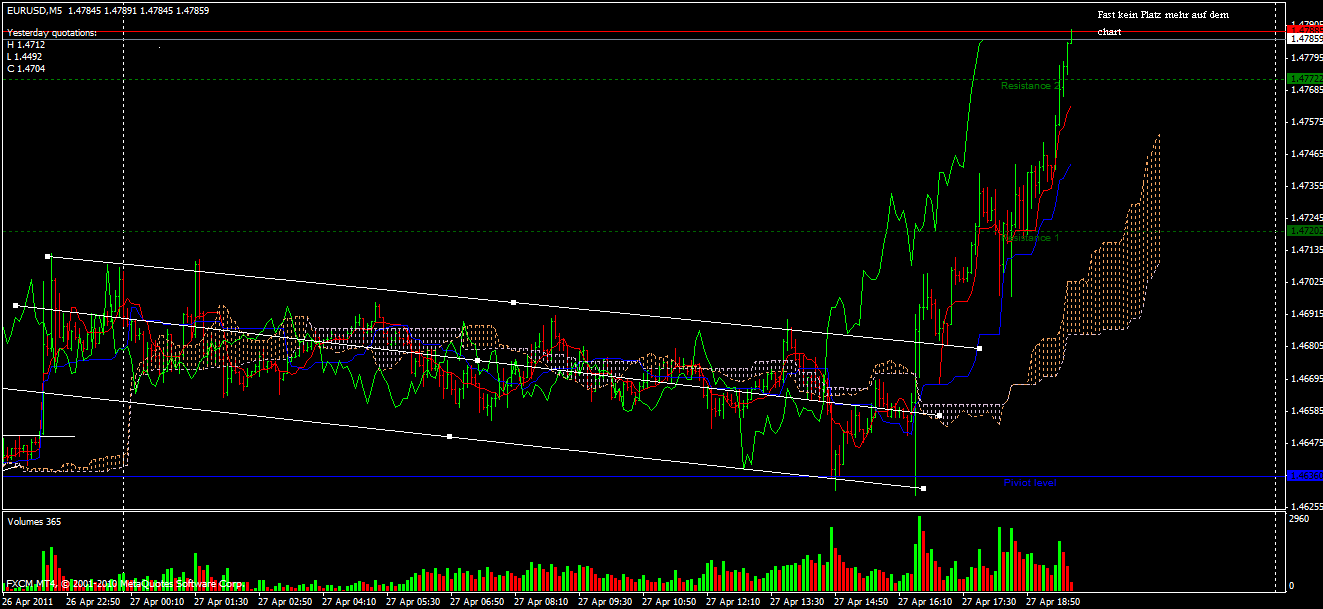Click the 'Resistance 2' level label
Screen dimensions: 1323x609
coord(1031,86)
